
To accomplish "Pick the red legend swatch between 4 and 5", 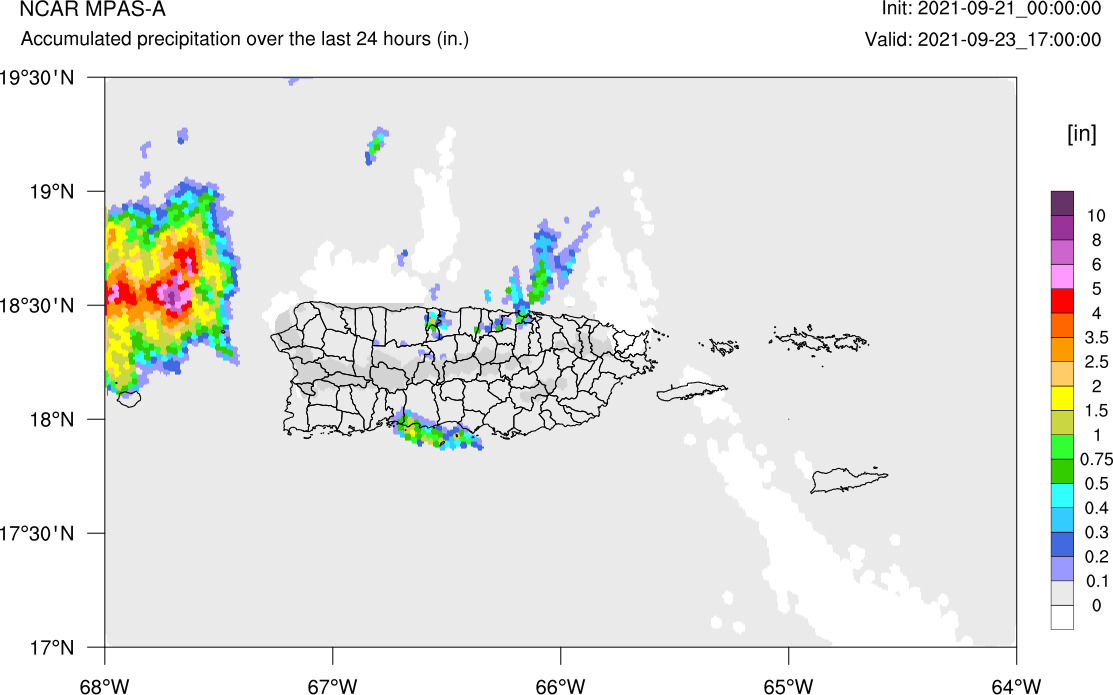I will coord(1062,300).
